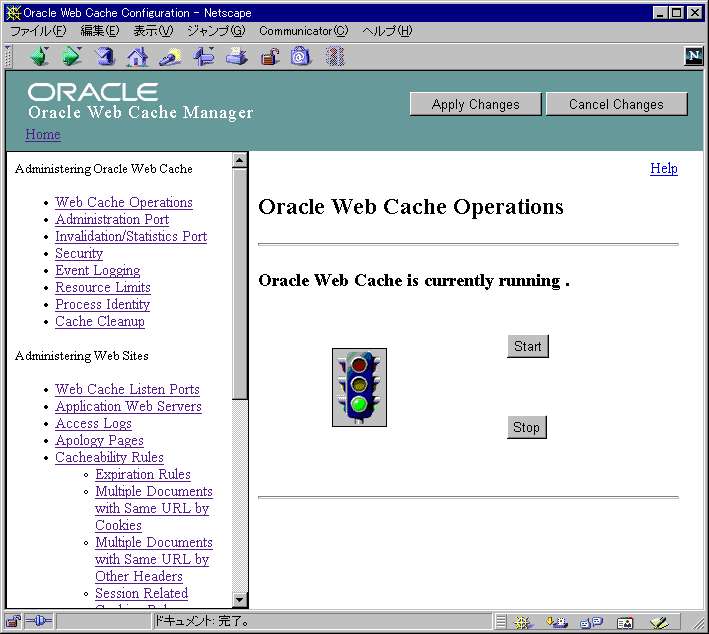Click the ドキュメント: 完了。 status text

[x=202, y=622]
